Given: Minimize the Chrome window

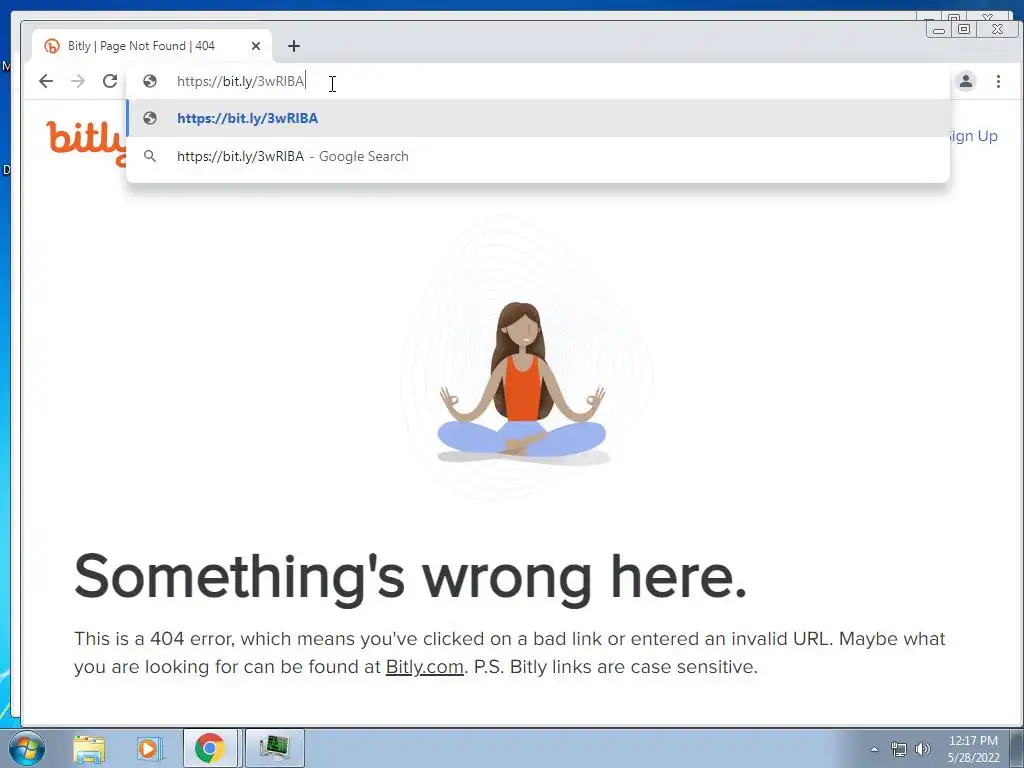Looking at the screenshot, I should pos(938,29).
